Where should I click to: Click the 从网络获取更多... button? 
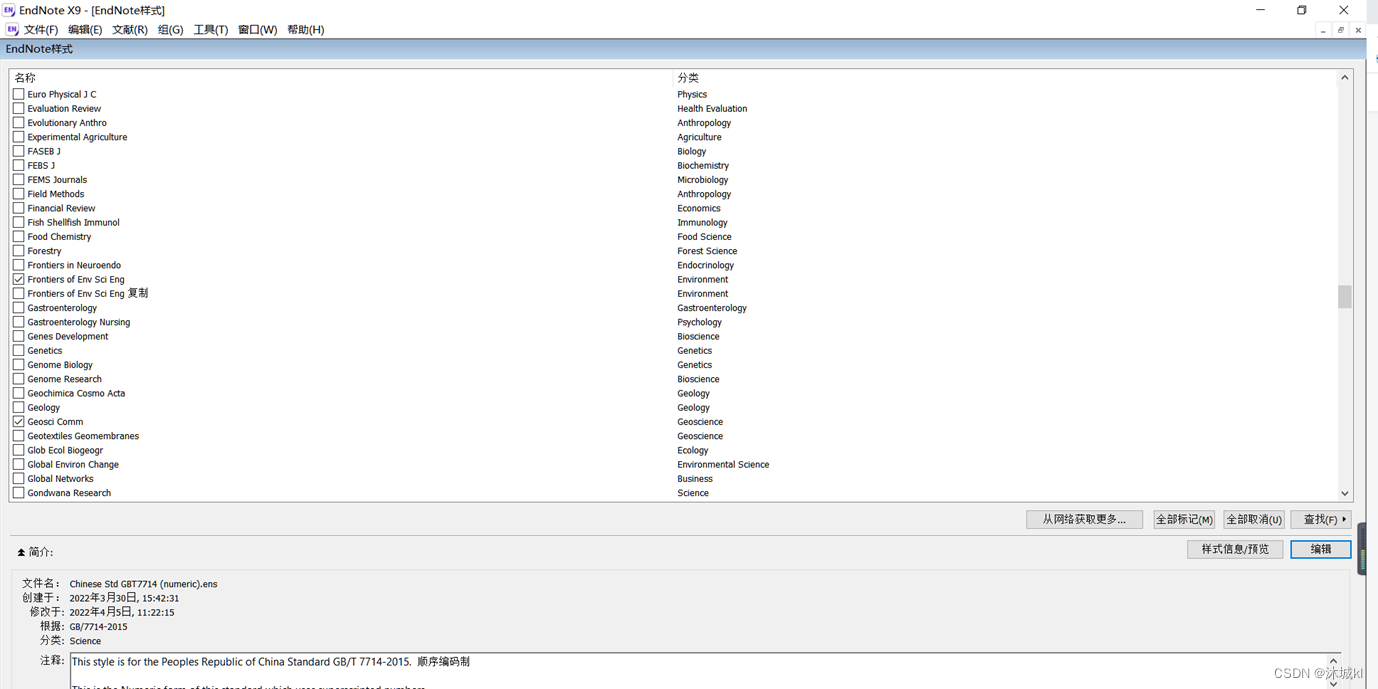1084,519
